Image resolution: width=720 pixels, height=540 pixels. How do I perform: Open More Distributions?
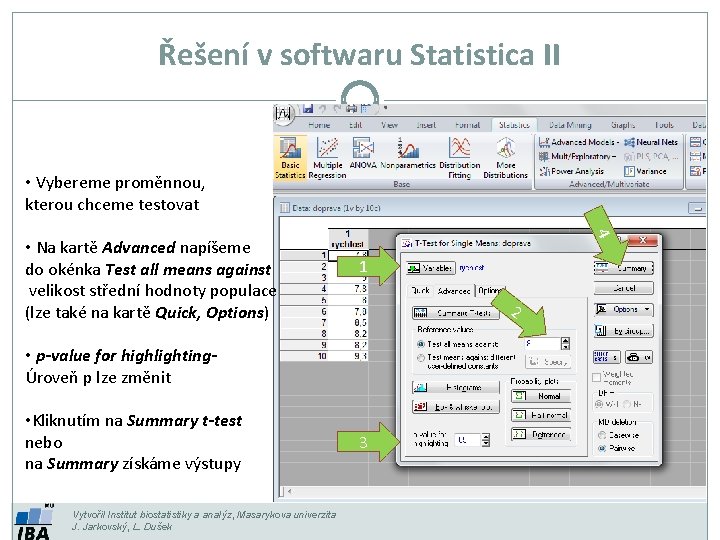coord(505,158)
